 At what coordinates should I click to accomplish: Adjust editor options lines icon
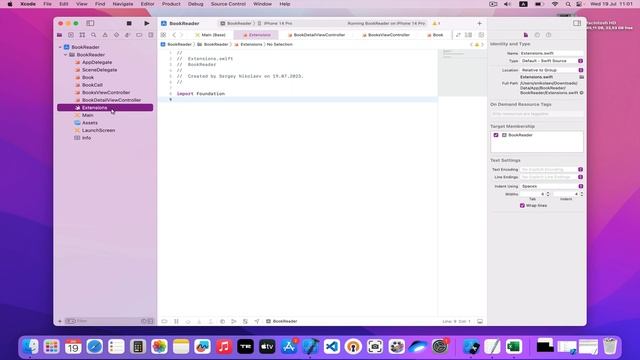pos(469,35)
